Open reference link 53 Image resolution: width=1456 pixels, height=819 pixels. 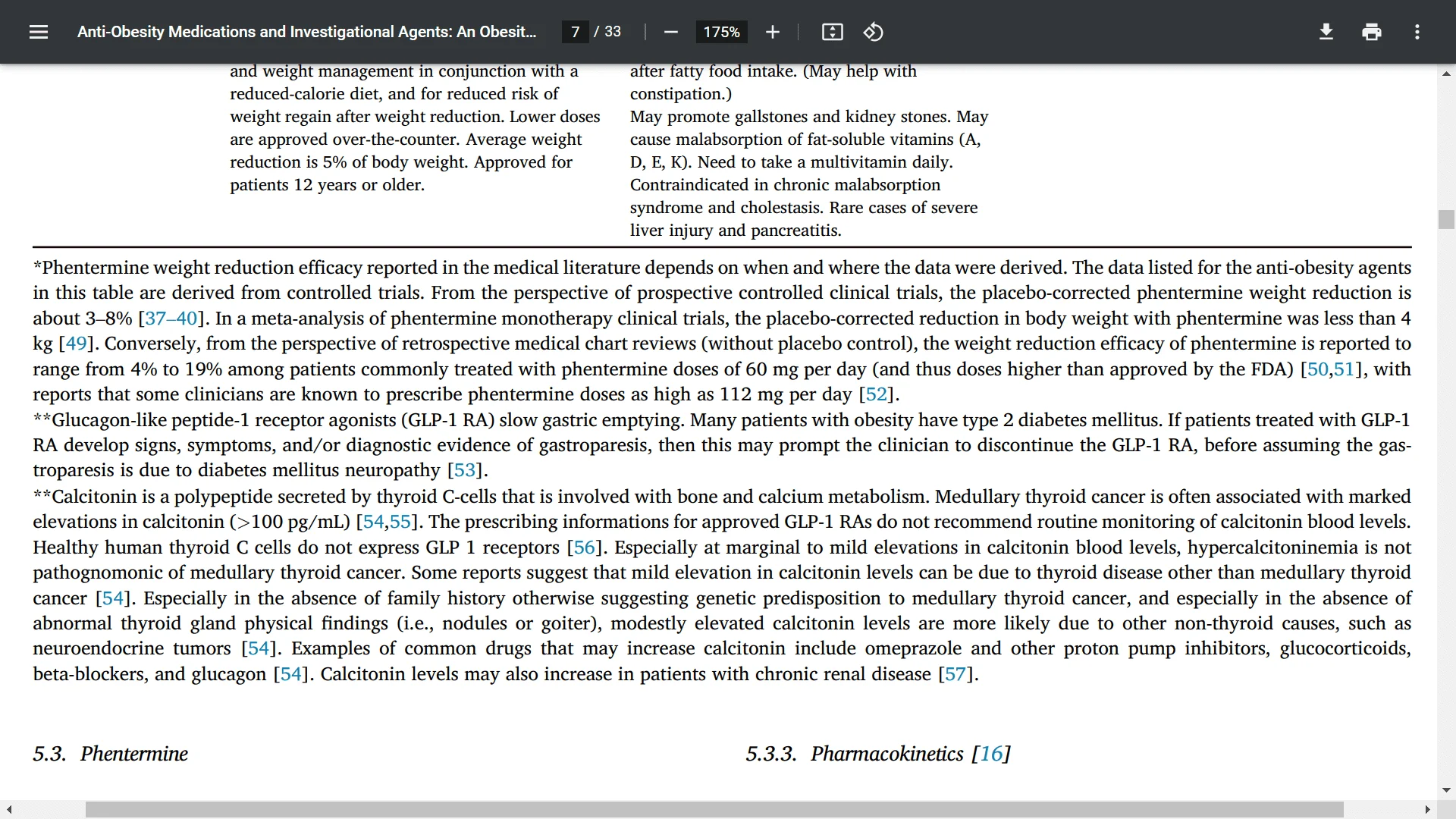[x=465, y=470]
